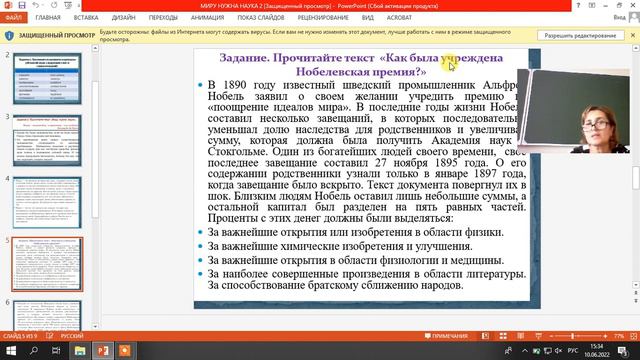The height and width of the screenshot is (360, 640).
Task: Open the ПОКАЗ СЛАЙДОВ ribbon tab
Action: (x=261, y=18)
